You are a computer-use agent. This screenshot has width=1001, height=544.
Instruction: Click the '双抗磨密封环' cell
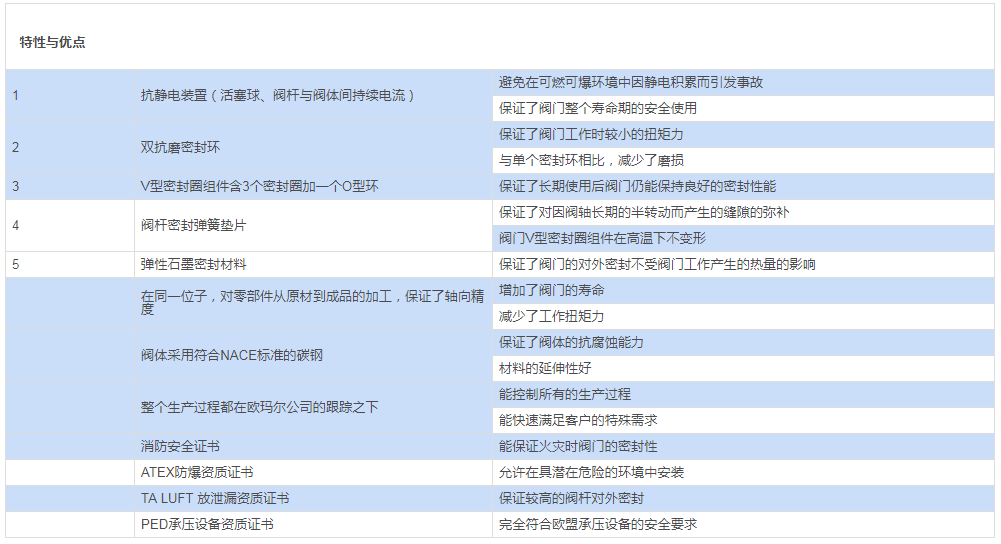180,147
